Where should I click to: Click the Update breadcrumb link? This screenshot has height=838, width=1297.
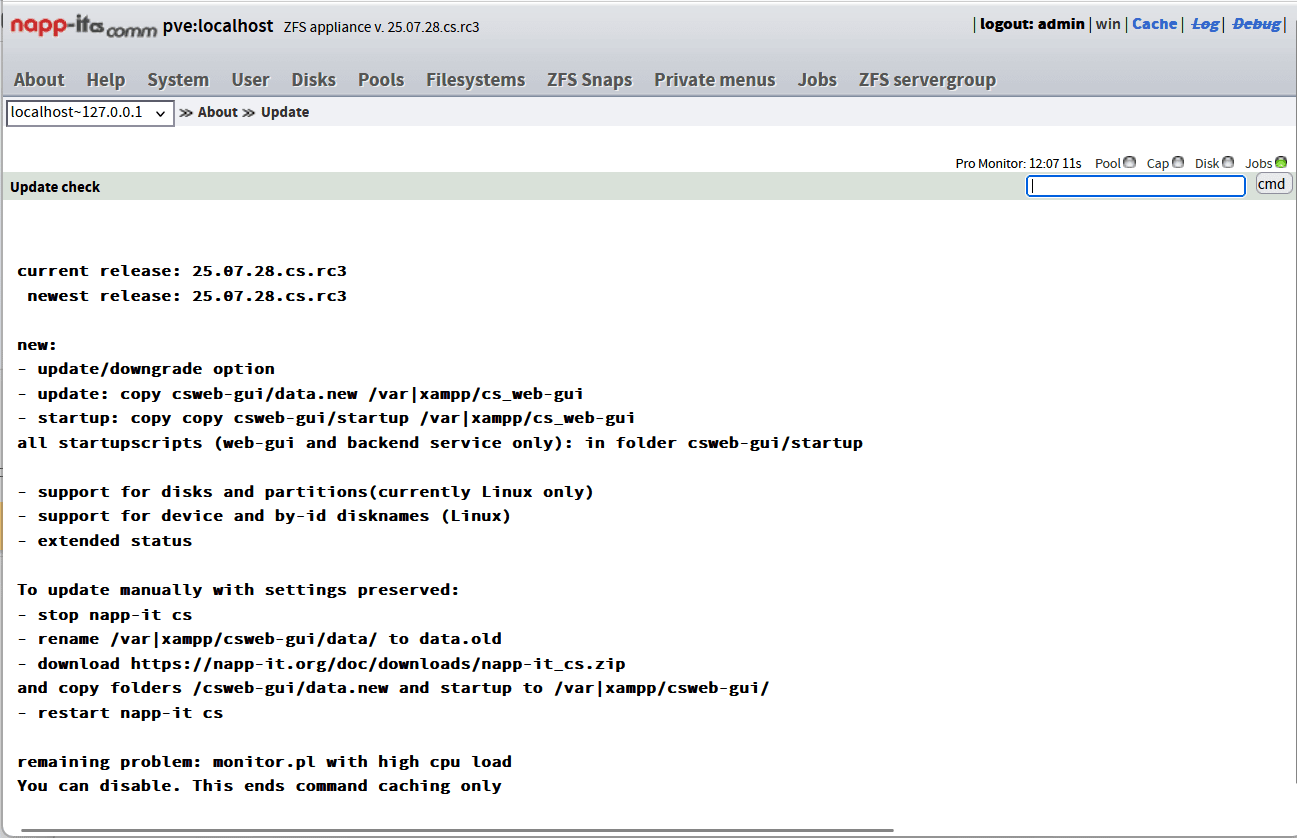pos(285,112)
